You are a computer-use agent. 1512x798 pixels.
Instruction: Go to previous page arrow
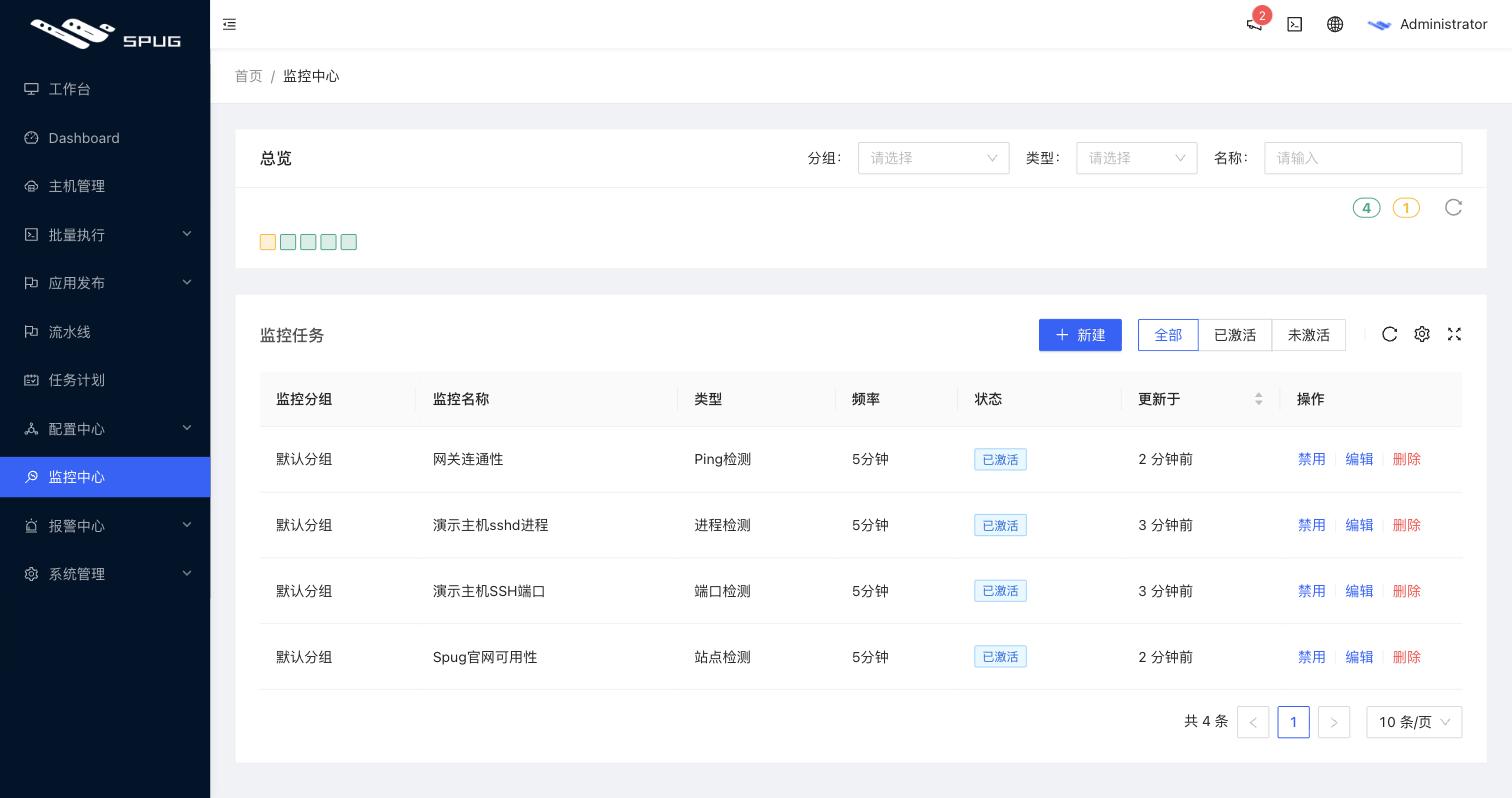(x=1253, y=722)
